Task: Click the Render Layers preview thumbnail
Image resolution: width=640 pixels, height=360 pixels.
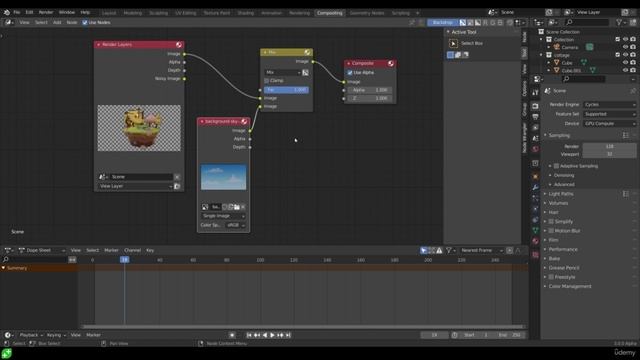Action: 139,128
